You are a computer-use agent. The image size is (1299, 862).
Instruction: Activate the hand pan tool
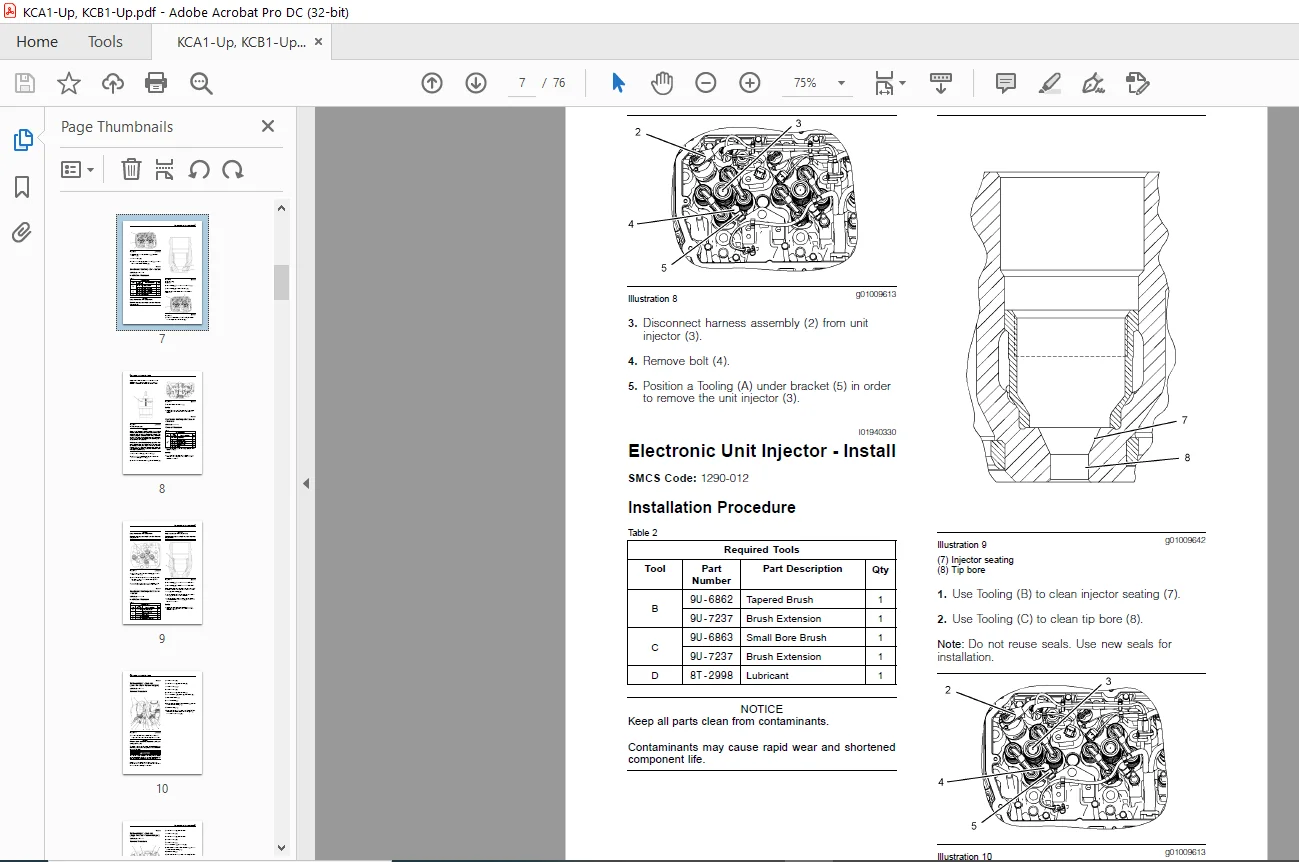[662, 83]
